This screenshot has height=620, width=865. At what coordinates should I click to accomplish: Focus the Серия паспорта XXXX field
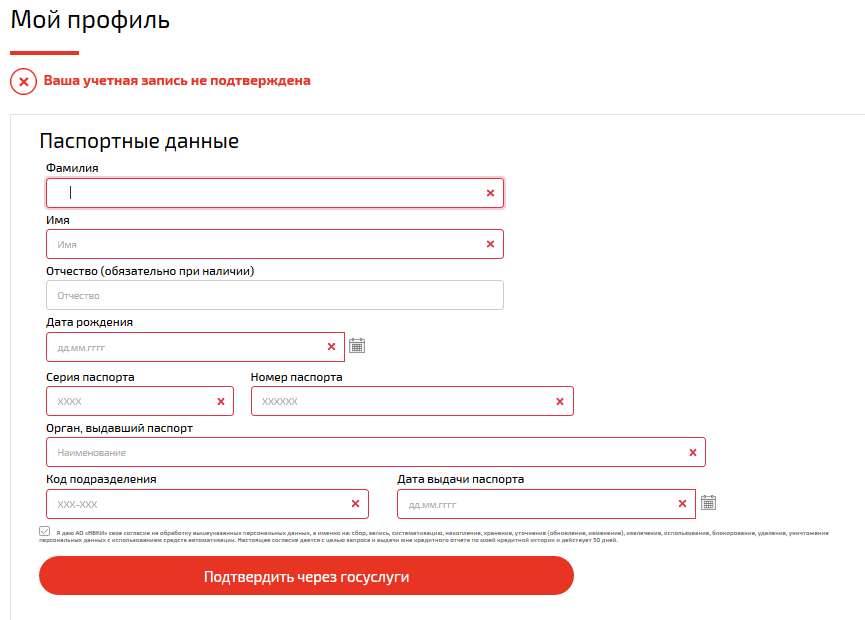pyautogui.click(x=140, y=402)
